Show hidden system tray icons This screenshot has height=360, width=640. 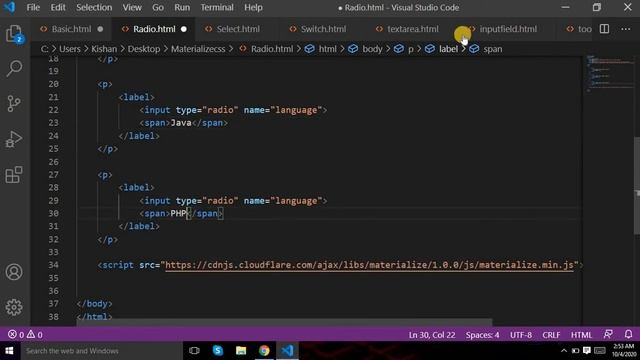point(564,351)
